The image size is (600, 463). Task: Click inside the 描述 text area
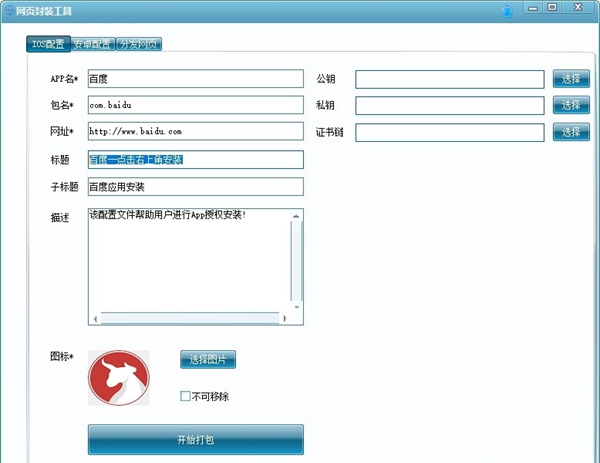(189, 260)
